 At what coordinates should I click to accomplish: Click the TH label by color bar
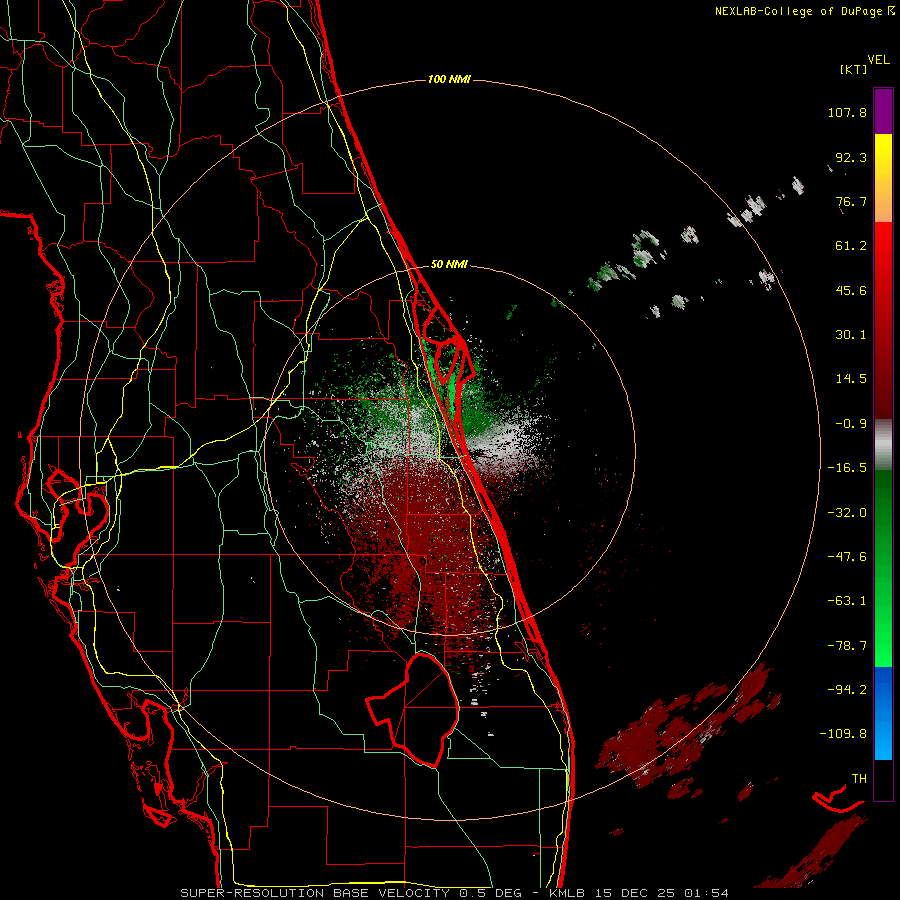[859, 779]
